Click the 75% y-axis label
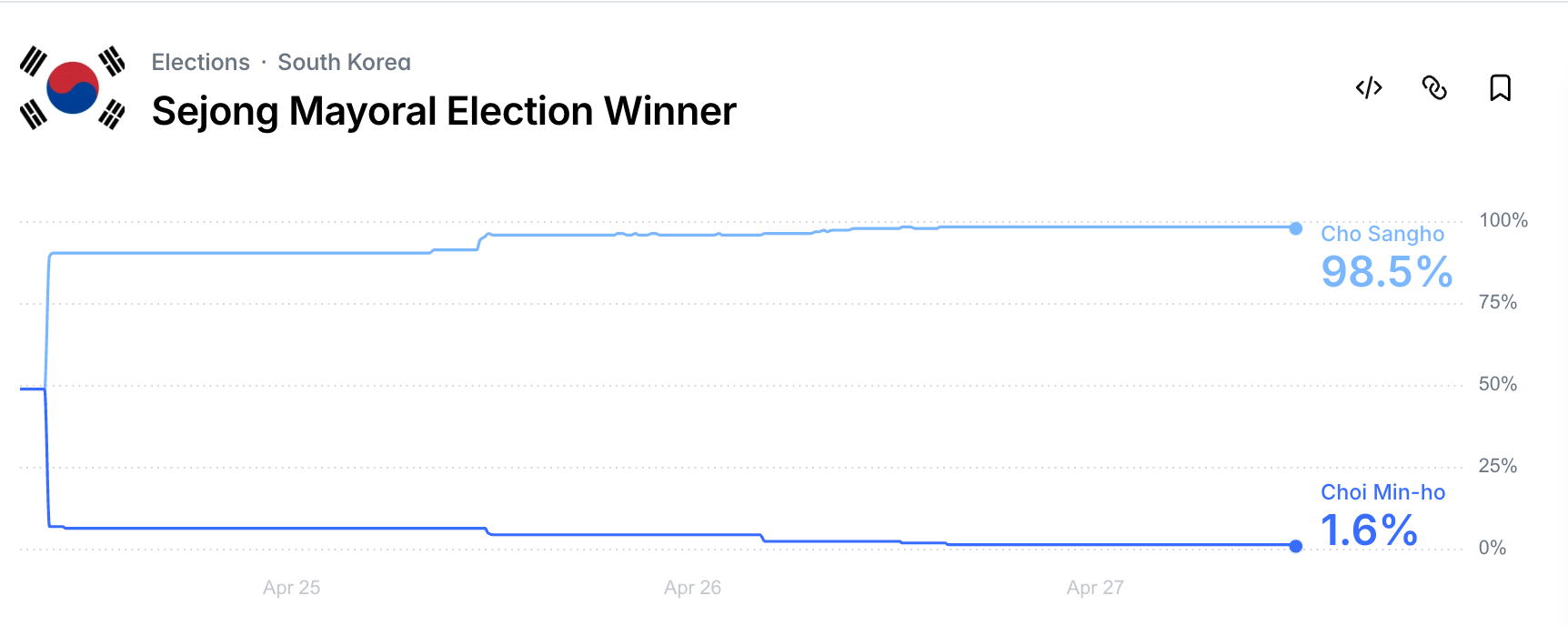This screenshot has height=626, width=1568. (x=1497, y=302)
